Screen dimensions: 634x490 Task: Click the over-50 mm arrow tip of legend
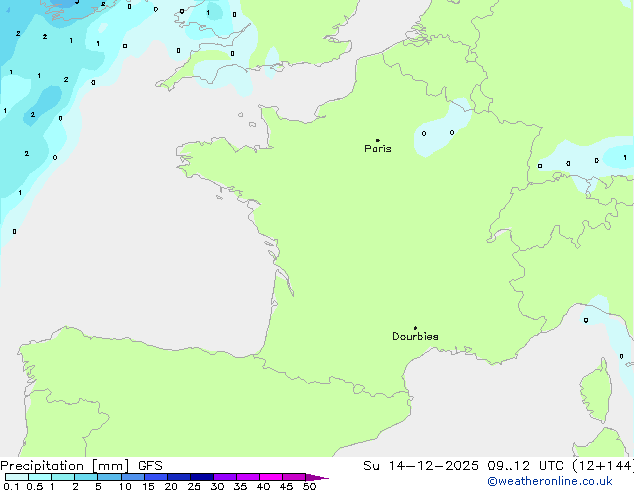point(317,477)
